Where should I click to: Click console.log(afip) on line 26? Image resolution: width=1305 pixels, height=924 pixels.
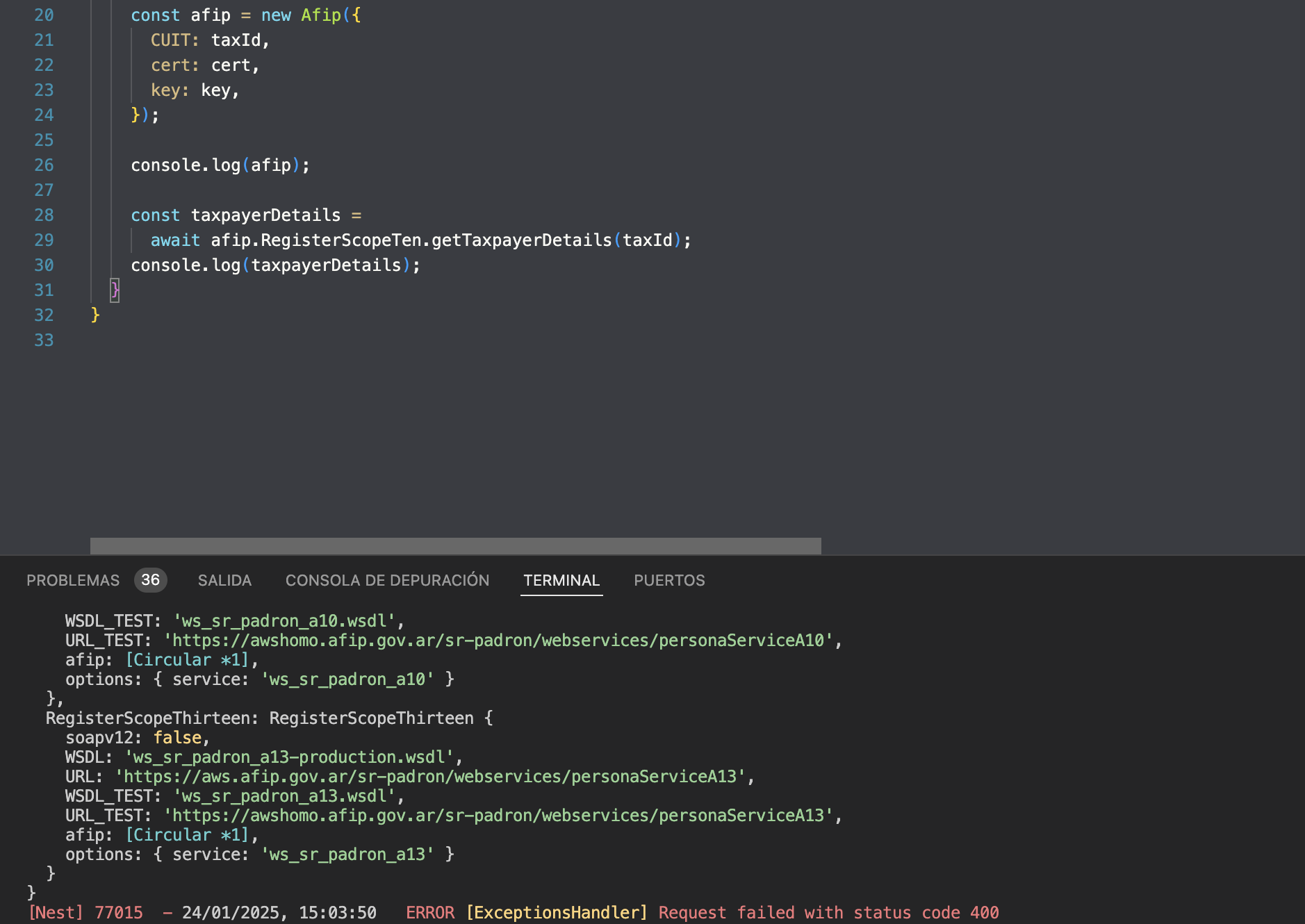(220, 165)
